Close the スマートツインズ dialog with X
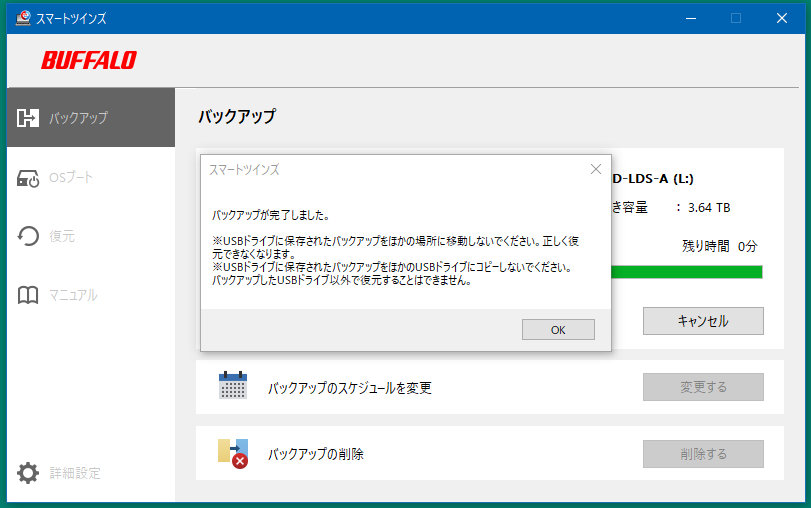Screen dimensions: 811x508 pos(596,169)
